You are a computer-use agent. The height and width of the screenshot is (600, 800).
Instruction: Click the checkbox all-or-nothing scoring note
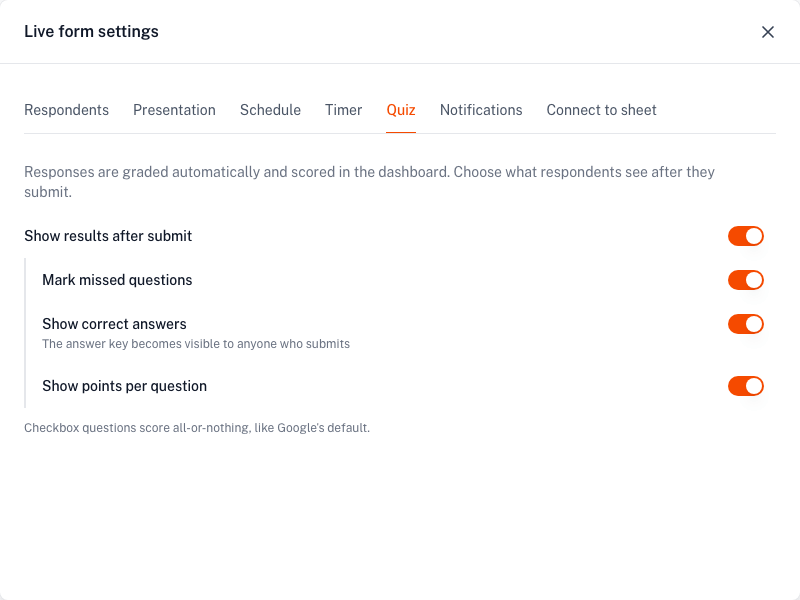(197, 428)
